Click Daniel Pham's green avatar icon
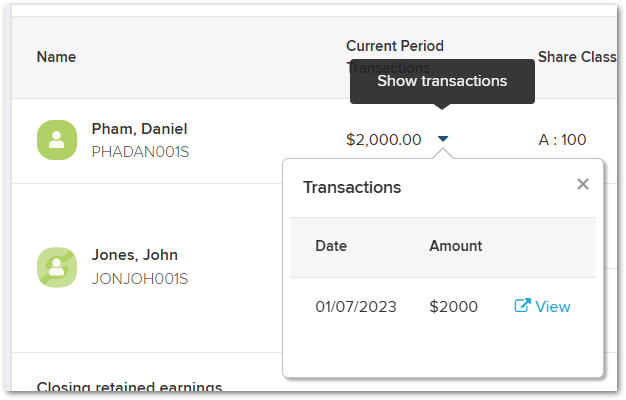This screenshot has height=400, width=626. point(57,140)
